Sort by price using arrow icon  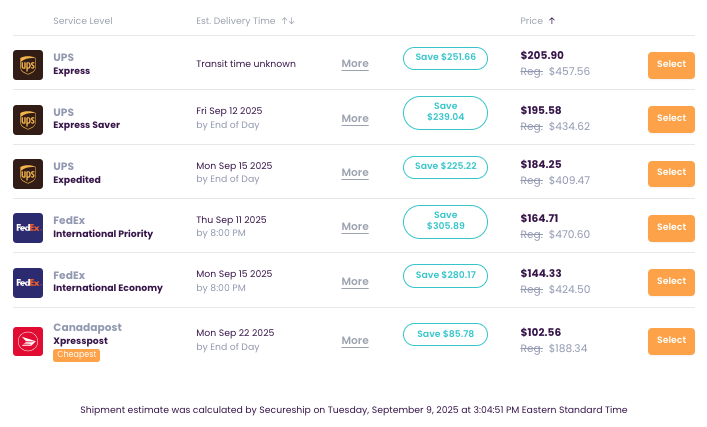[552, 20]
